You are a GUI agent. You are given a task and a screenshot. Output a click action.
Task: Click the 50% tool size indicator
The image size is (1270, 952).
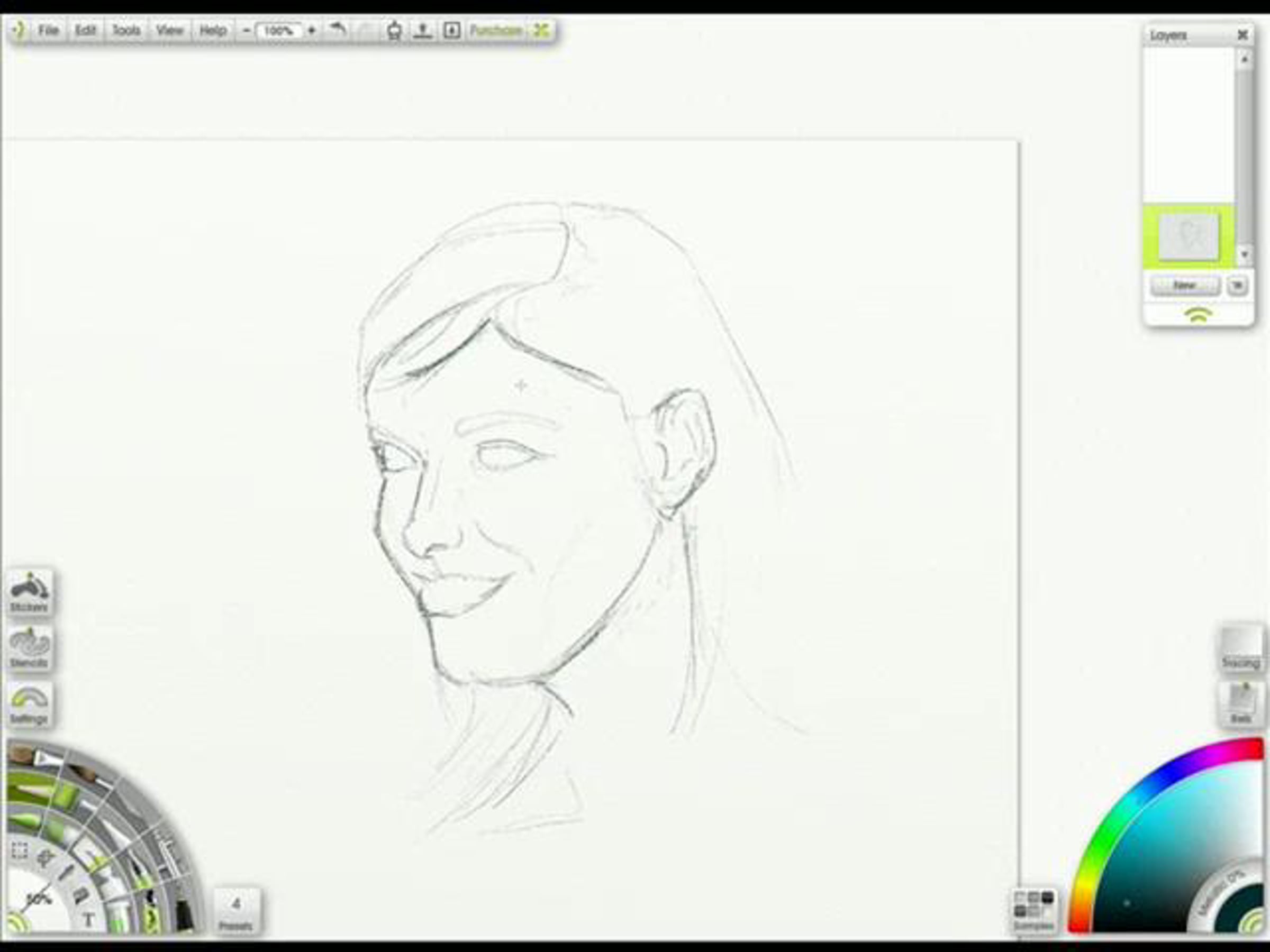tap(39, 899)
